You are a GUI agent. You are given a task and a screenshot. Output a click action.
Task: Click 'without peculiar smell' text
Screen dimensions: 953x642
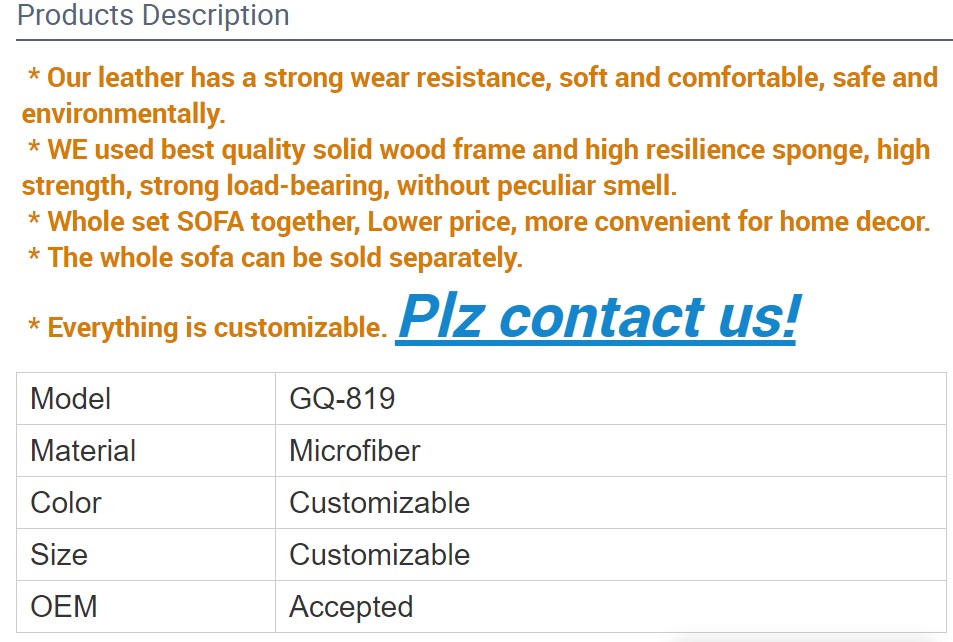537,185
